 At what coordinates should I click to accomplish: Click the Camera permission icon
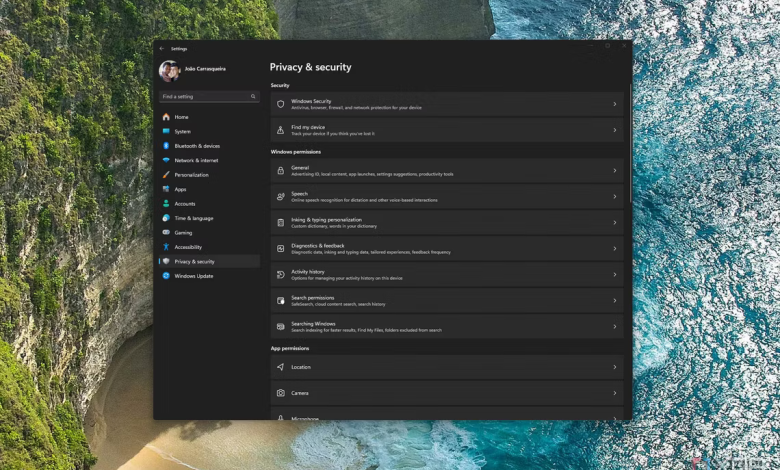[281, 393]
